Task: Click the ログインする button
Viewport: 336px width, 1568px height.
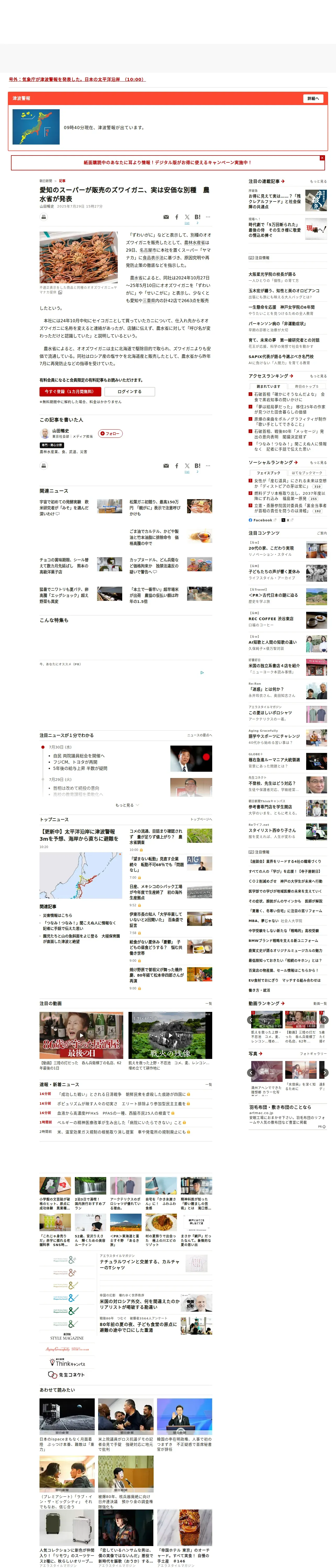Action: click(129, 392)
